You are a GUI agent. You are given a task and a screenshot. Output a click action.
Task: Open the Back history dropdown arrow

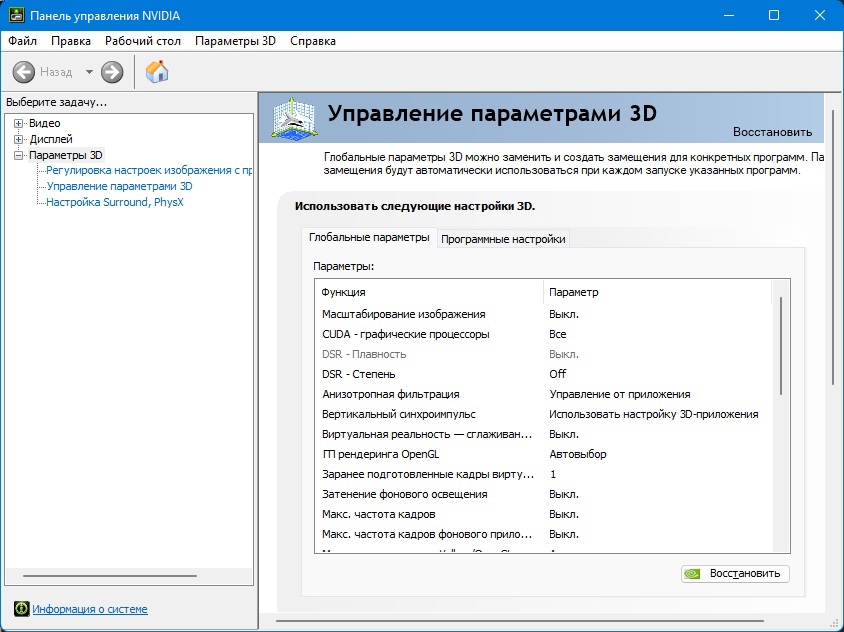(x=89, y=72)
